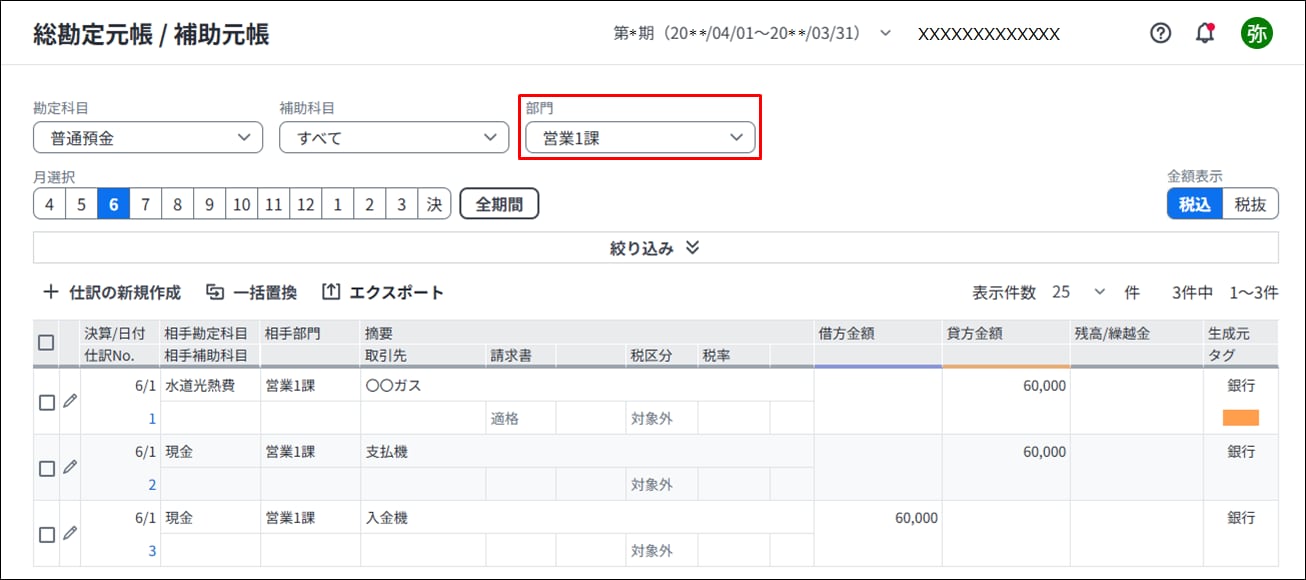
Task: Click orange tag swatch in row 1
Action: pyautogui.click(x=1241, y=418)
